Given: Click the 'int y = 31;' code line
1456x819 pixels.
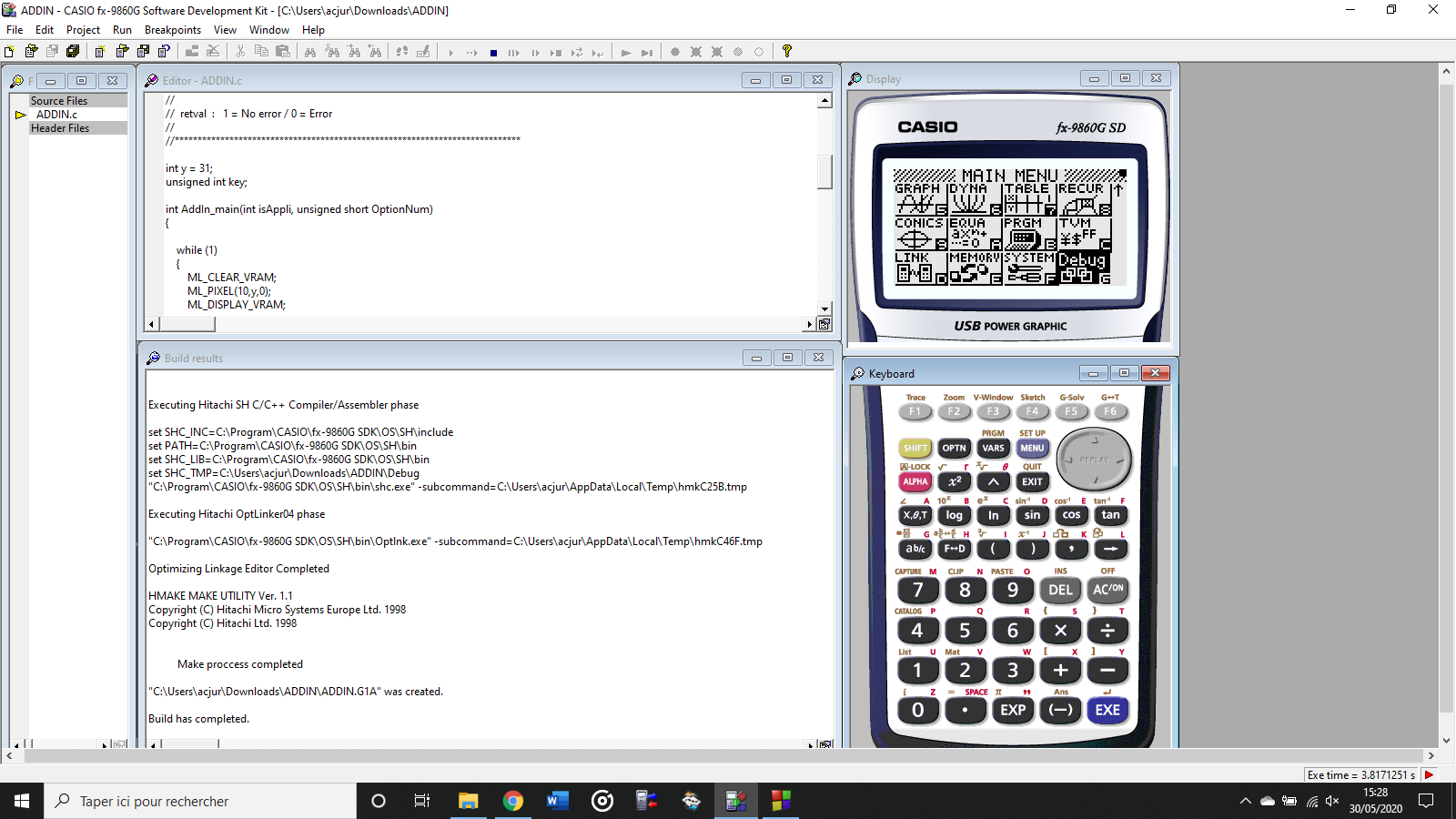Looking at the screenshot, I should [x=189, y=168].
